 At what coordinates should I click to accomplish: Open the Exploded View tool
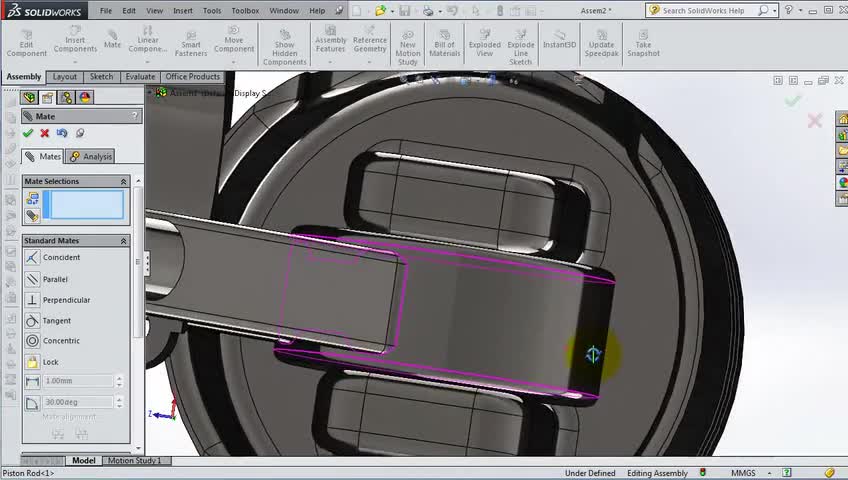pos(485,44)
